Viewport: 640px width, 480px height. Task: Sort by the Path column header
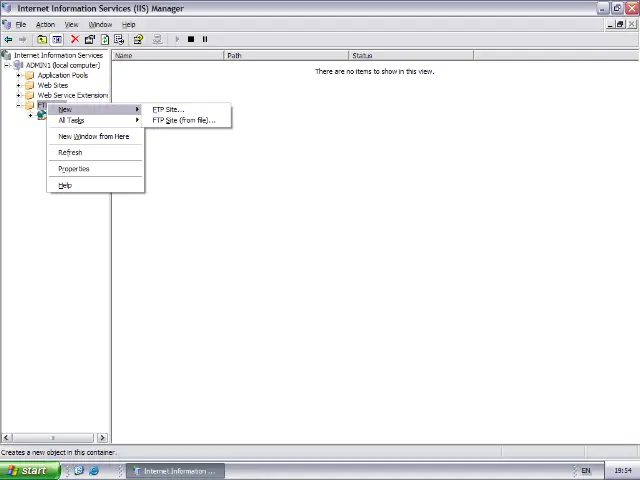[286, 55]
